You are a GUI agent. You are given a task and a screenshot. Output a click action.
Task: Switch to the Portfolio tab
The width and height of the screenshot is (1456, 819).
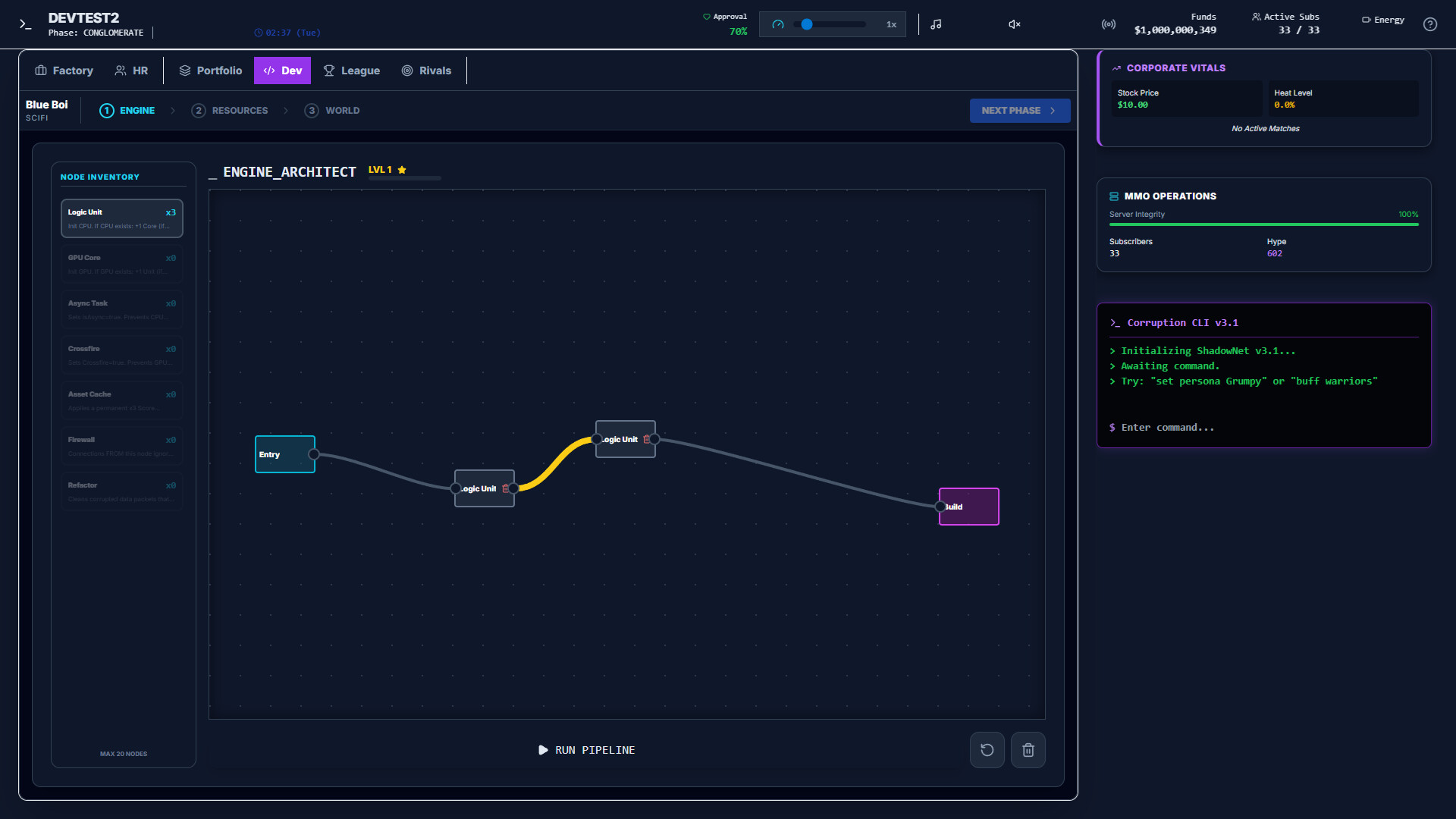click(x=210, y=70)
